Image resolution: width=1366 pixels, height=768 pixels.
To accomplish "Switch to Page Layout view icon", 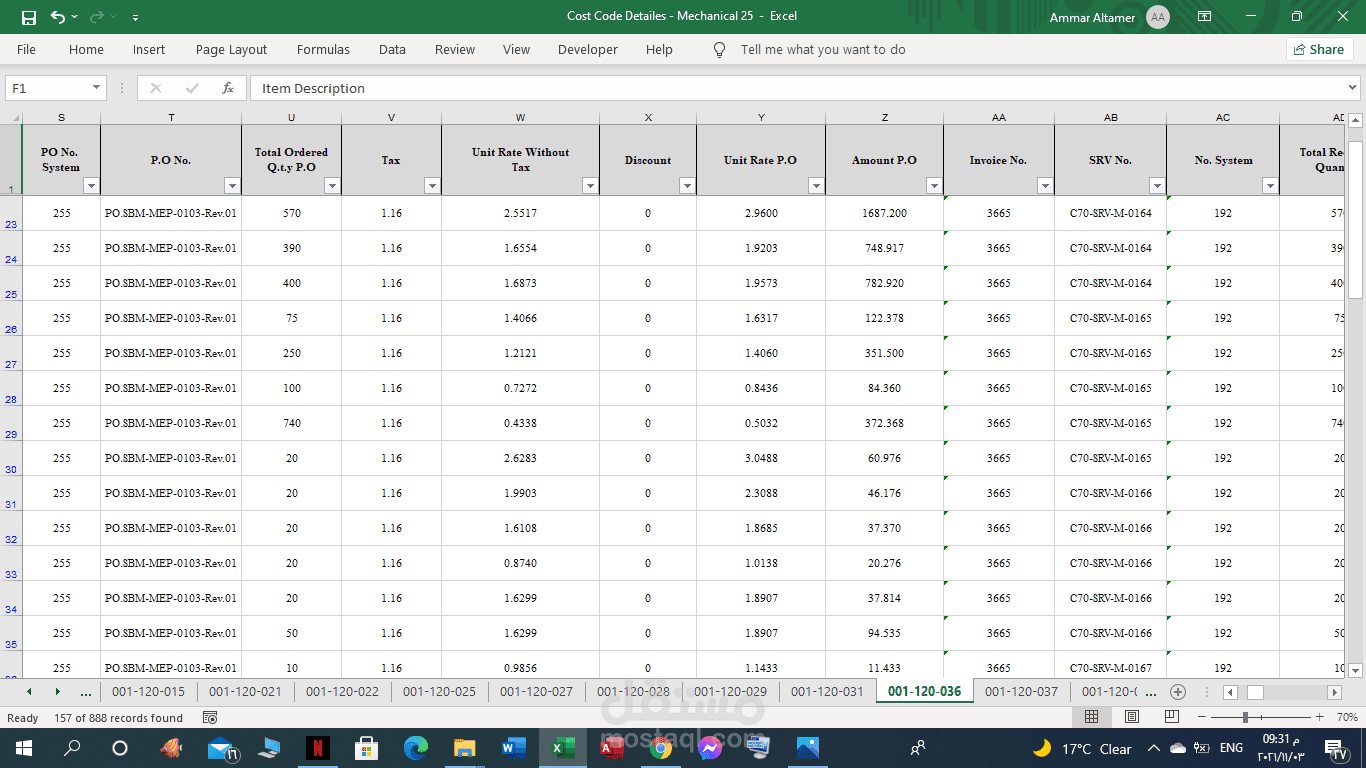I will [x=1131, y=717].
